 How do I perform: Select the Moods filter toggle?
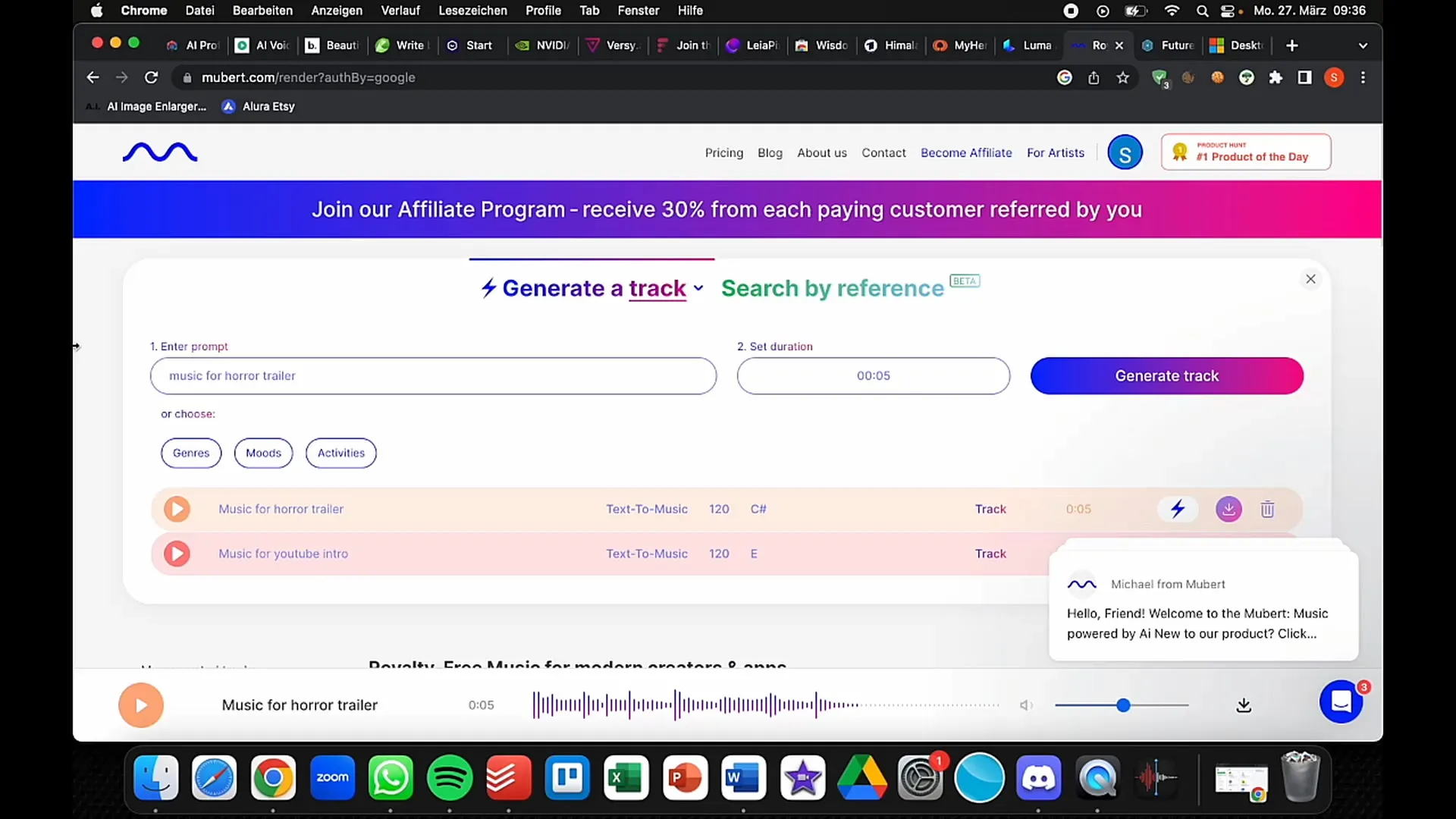click(263, 452)
